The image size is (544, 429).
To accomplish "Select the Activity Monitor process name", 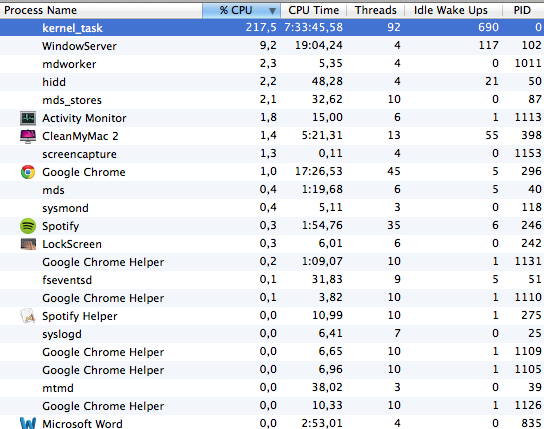I will [84, 118].
